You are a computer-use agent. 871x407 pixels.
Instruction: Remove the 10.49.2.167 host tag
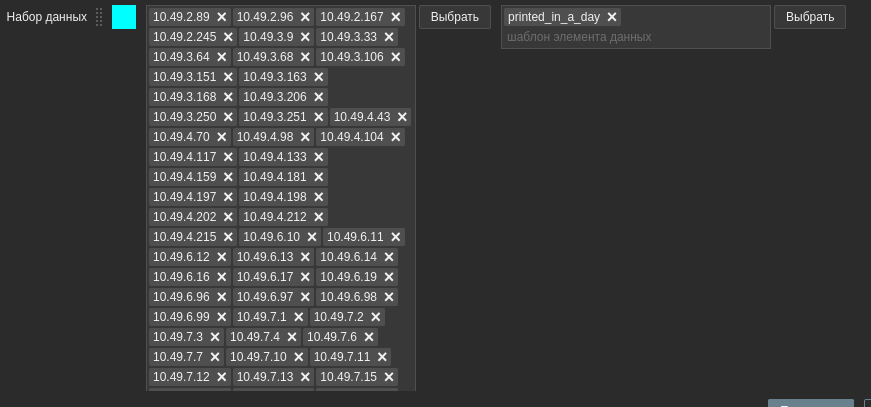click(x=396, y=17)
